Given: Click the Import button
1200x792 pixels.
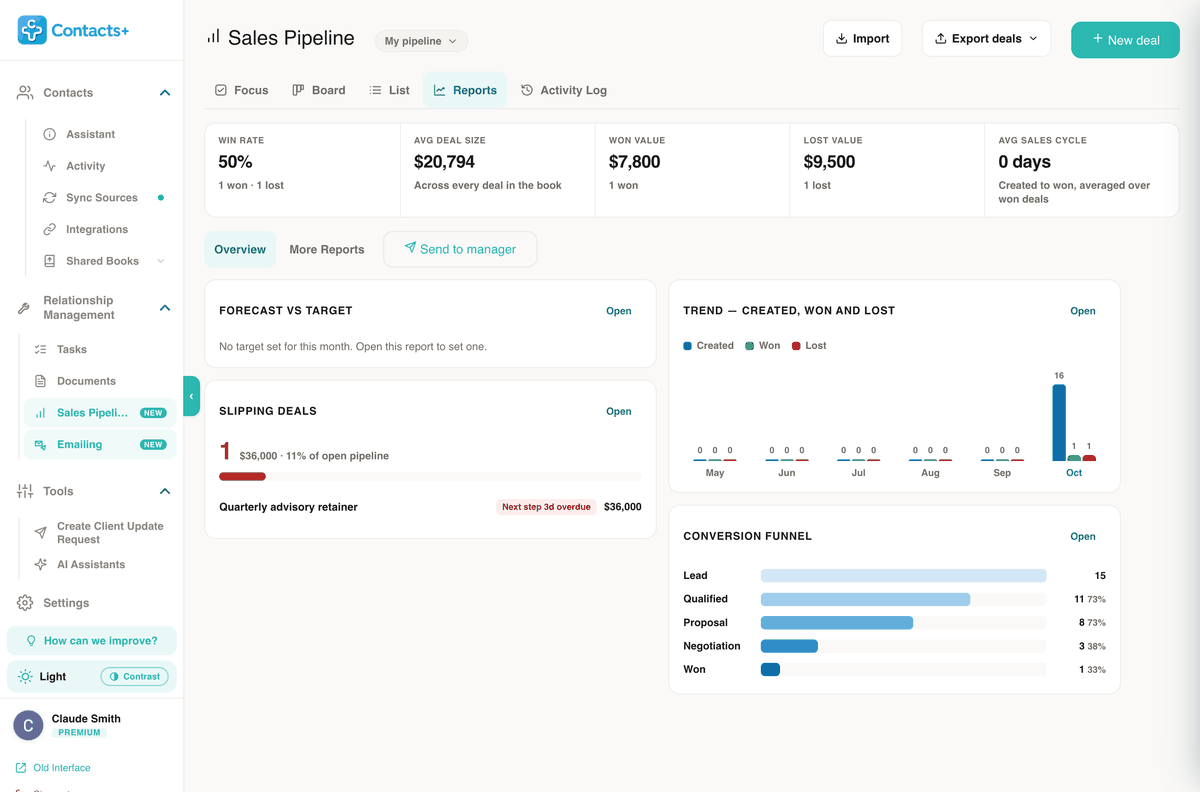Looking at the screenshot, I should [862, 39].
